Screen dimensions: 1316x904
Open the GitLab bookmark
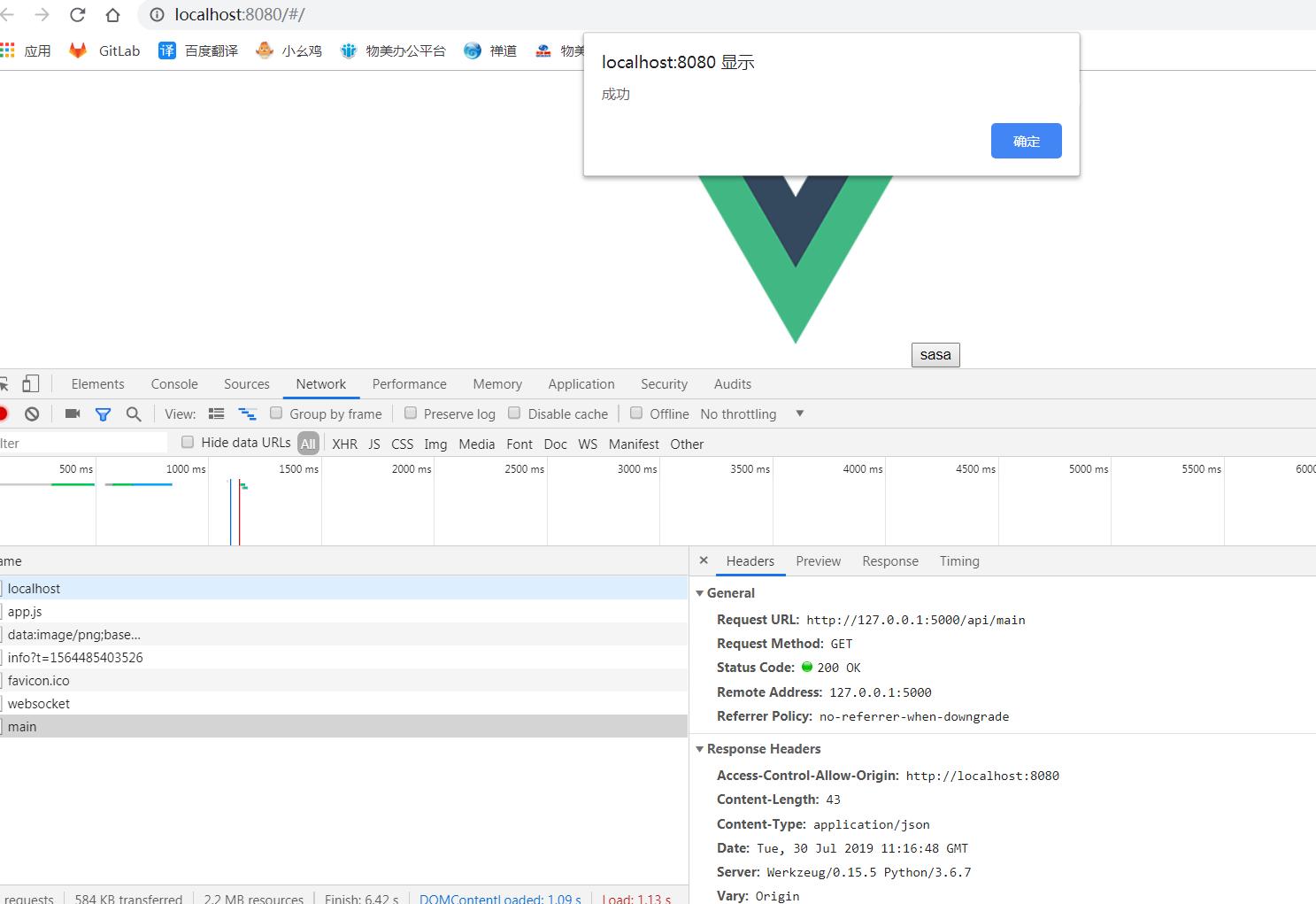tap(104, 50)
